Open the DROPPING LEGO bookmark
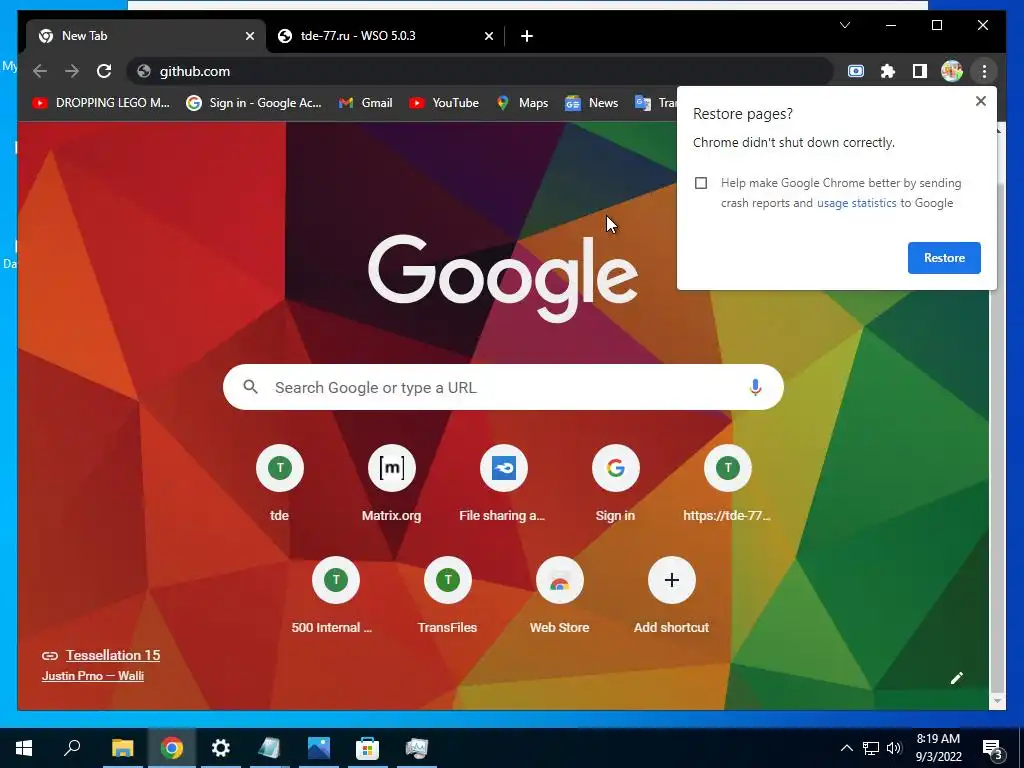1024x768 pixels. [101, 103]
